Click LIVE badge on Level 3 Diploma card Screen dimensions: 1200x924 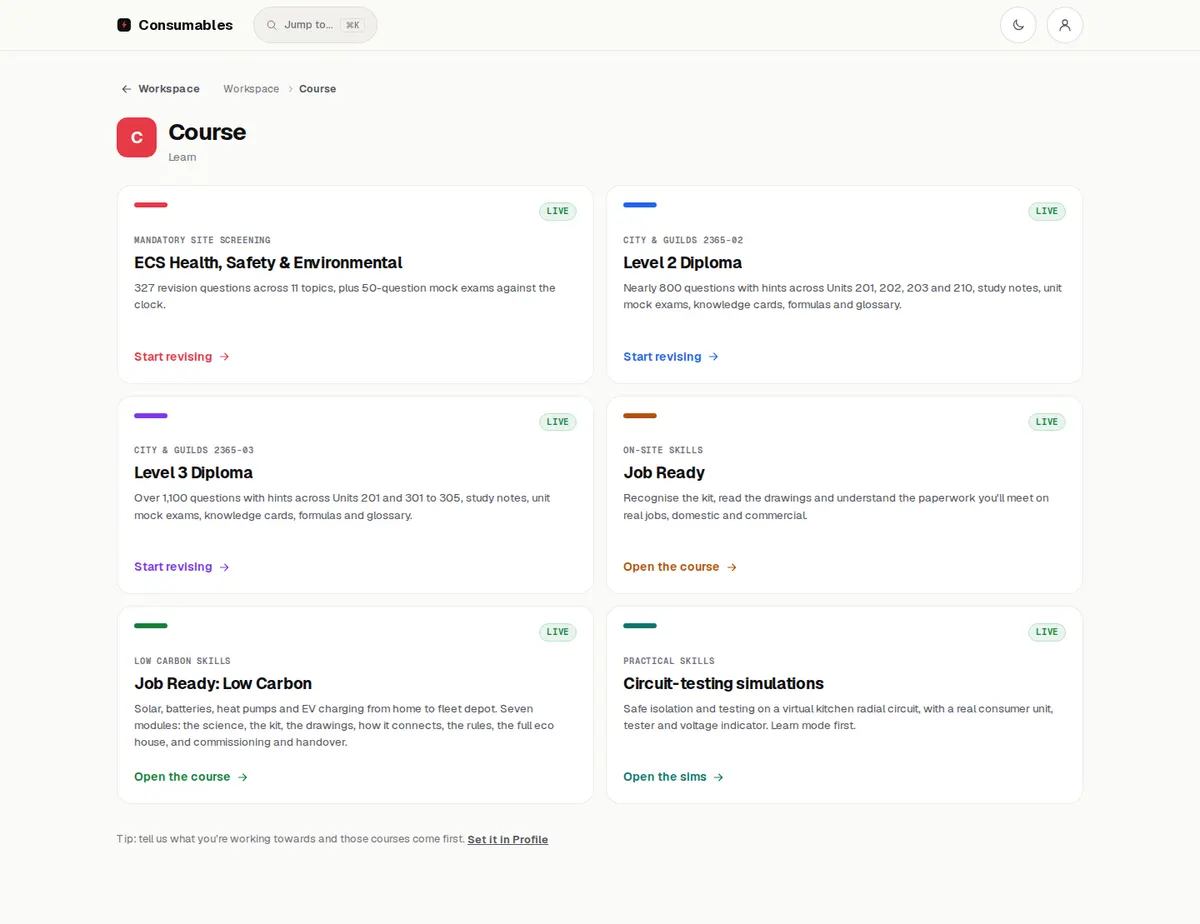pos(558,422)
